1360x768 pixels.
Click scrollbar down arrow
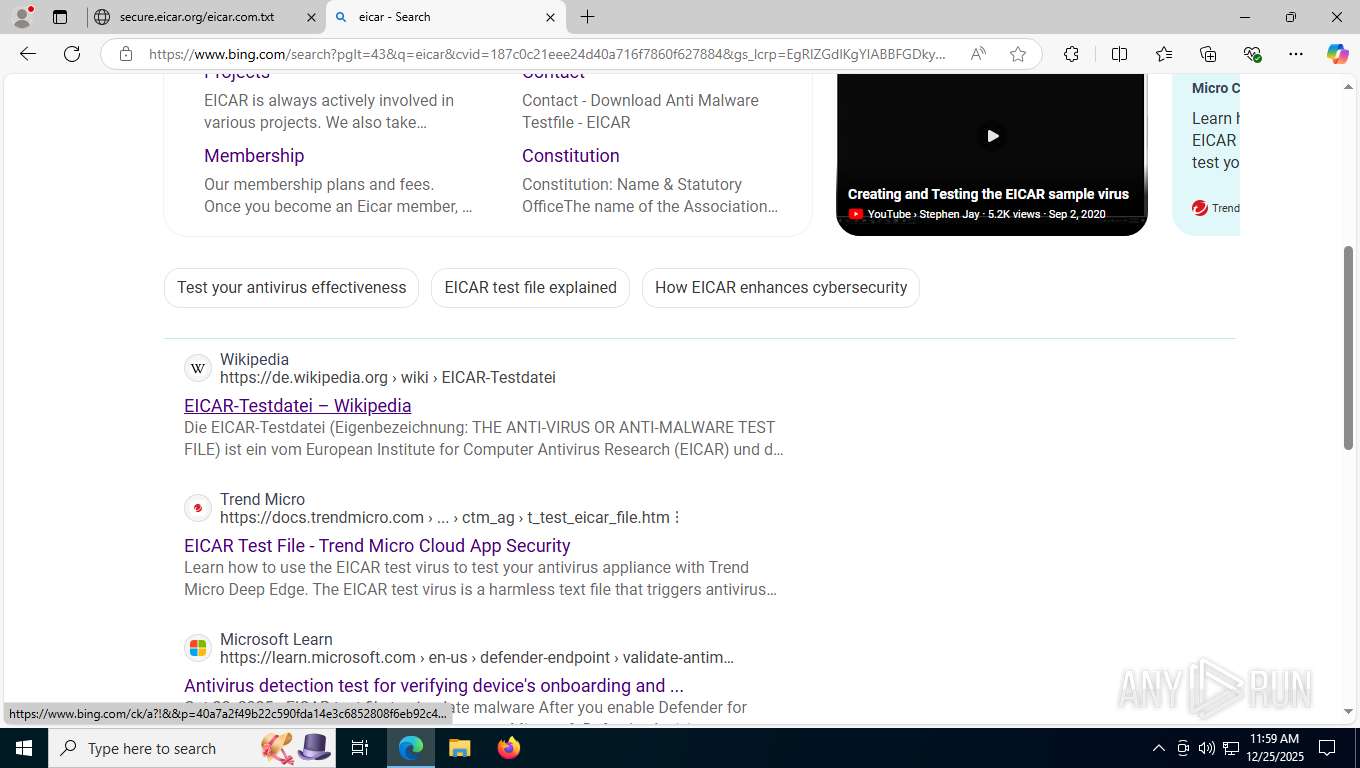[x=1348, y=712]
